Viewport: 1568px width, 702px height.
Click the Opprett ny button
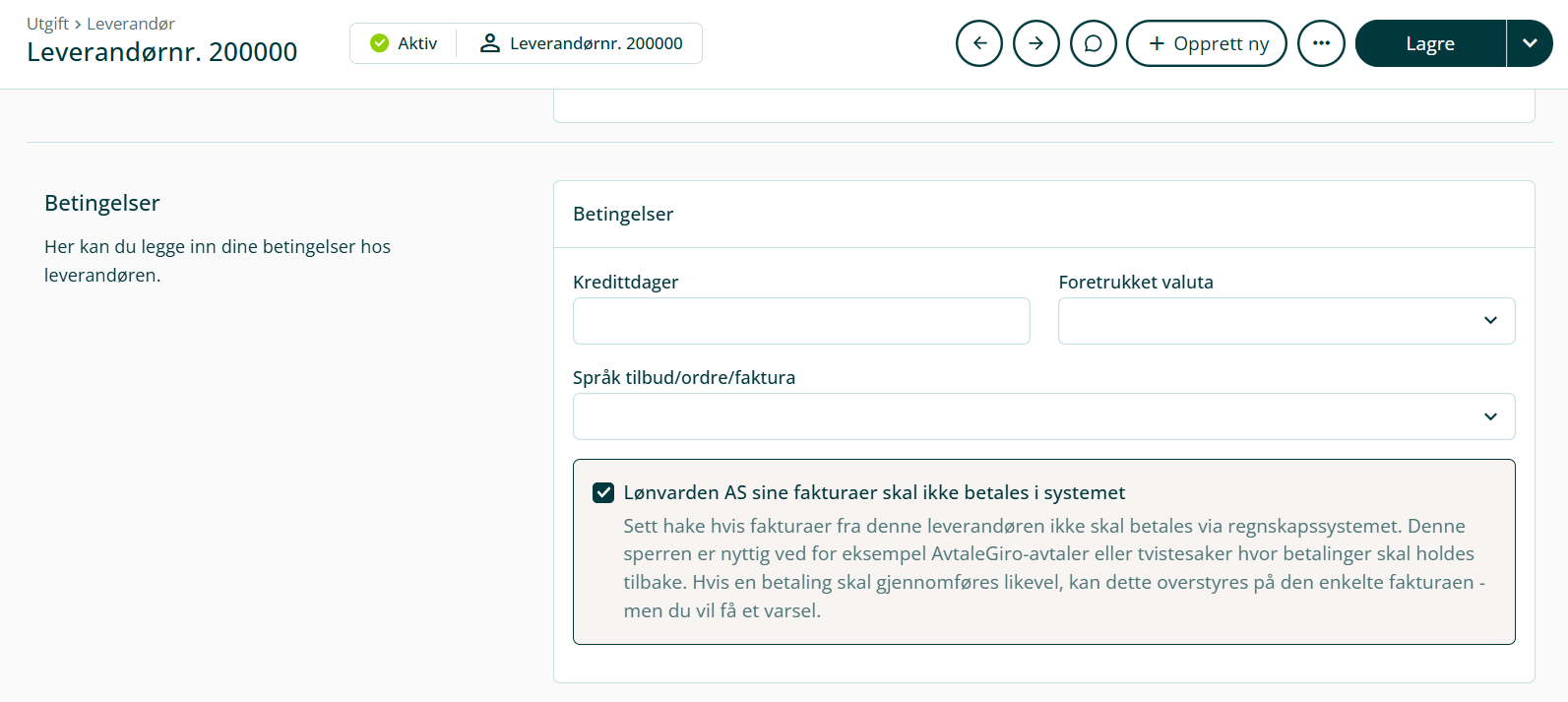[x=1207, y=43]
